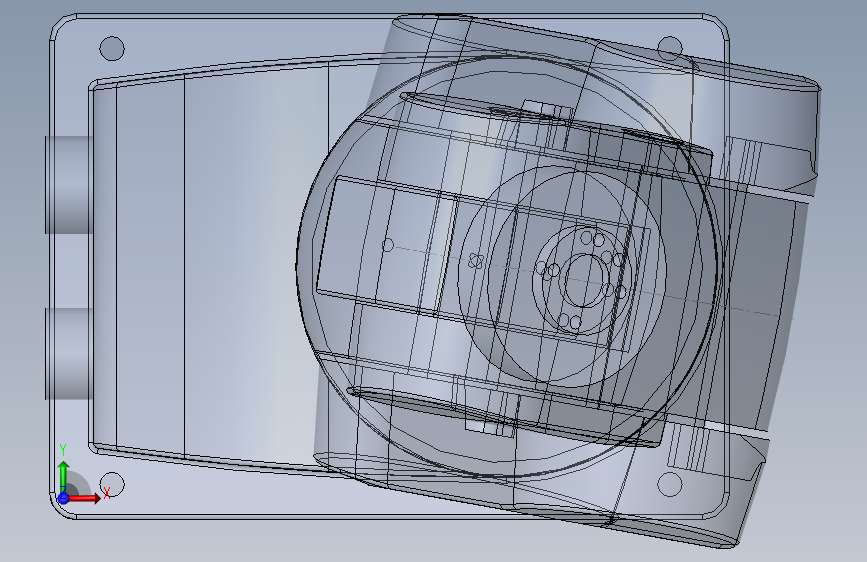Select the top-right mounting hole of base plate
Screen dimensions: 867x562
670,49
